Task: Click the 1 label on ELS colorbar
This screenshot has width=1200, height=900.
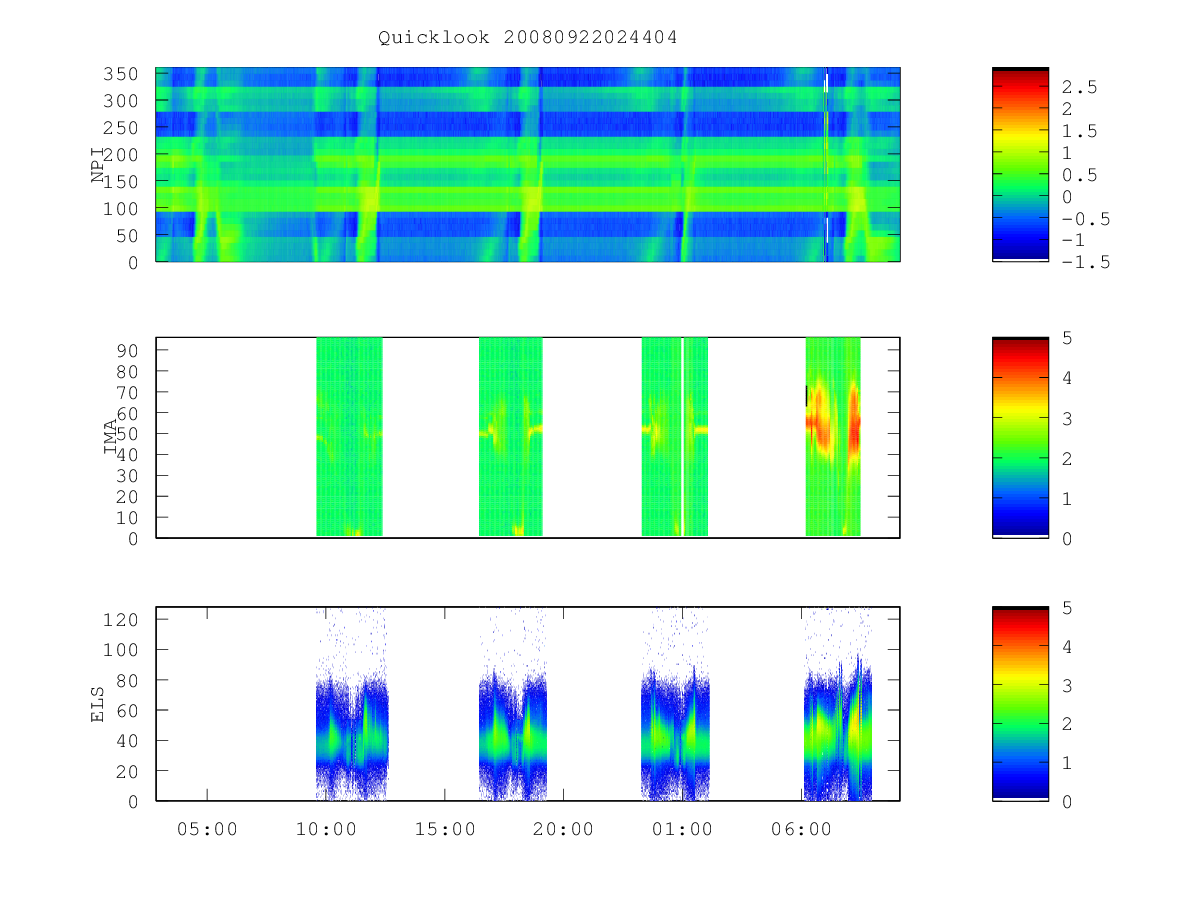Action: 1067,762
